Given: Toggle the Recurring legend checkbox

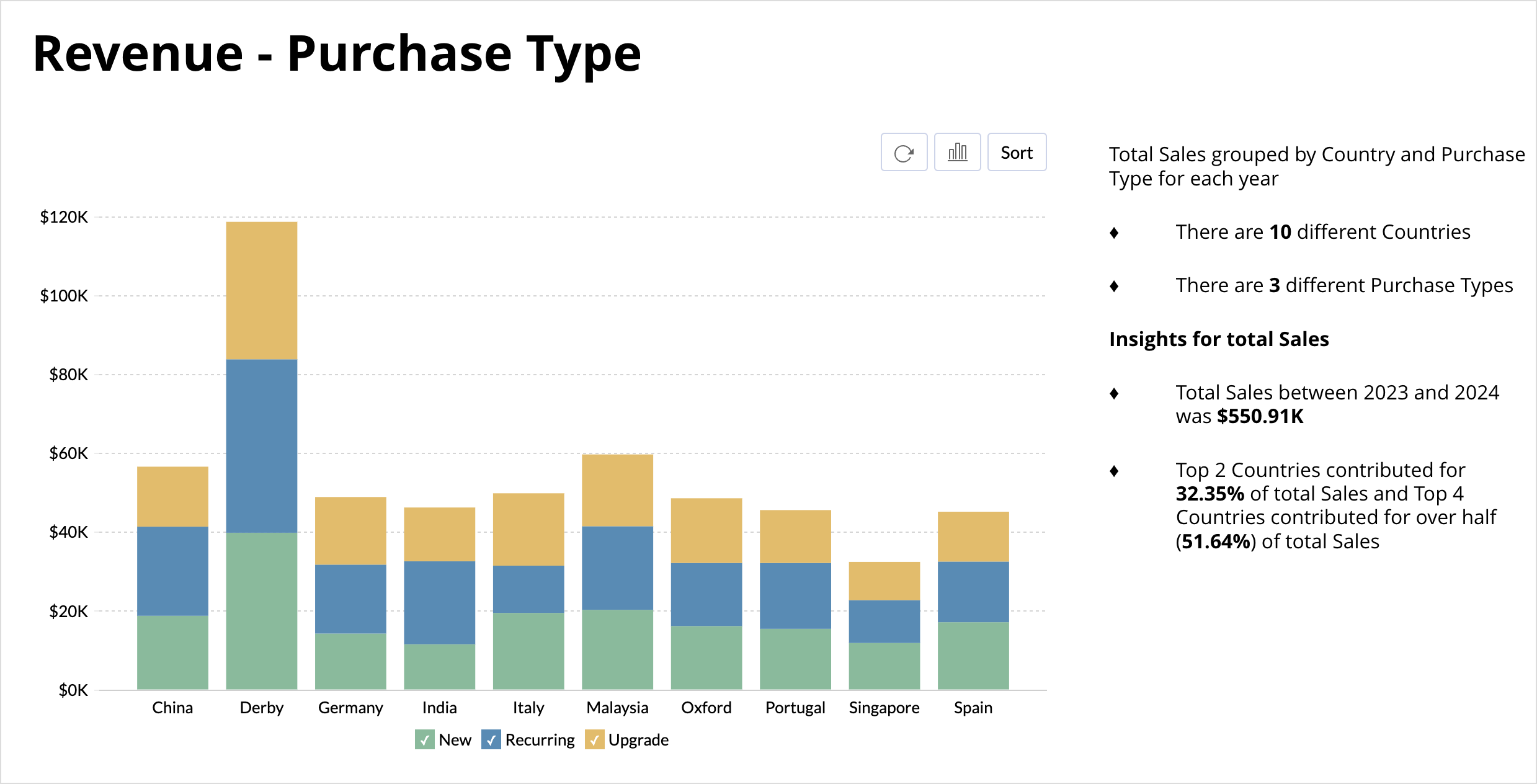Looking at the screenshot, I should [x=491, y=740].
